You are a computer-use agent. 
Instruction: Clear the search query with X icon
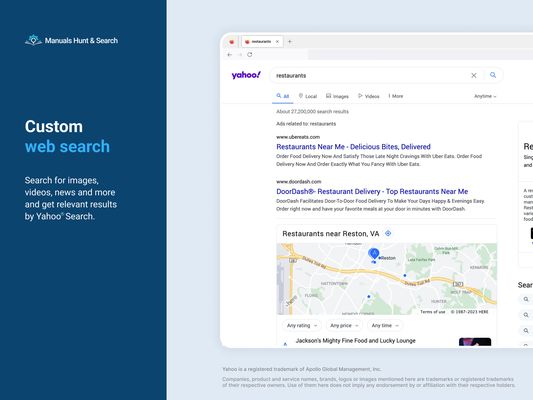pyautogui.click(x=474, y=75)
